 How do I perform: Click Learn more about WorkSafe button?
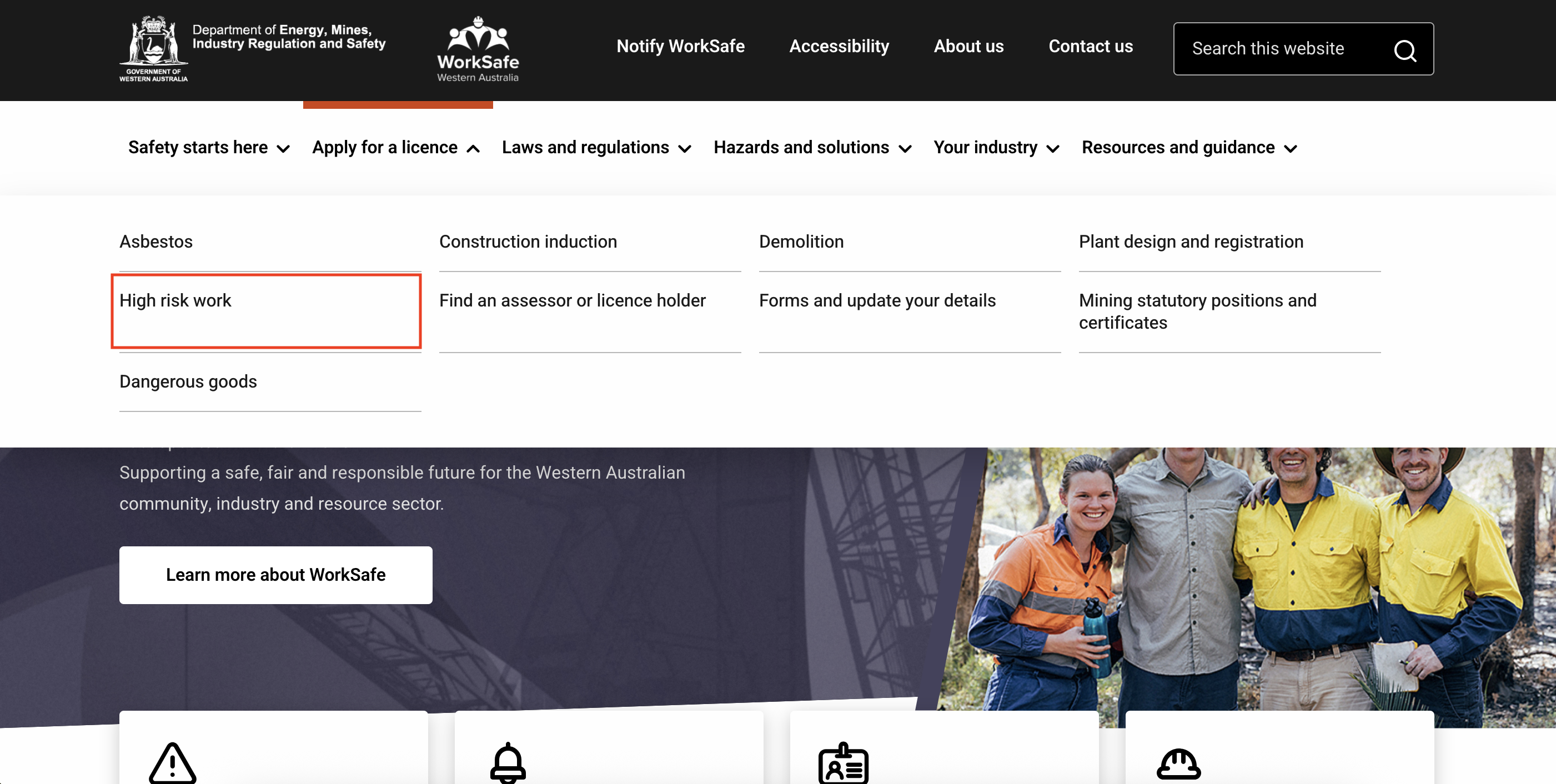coord(275,575)
